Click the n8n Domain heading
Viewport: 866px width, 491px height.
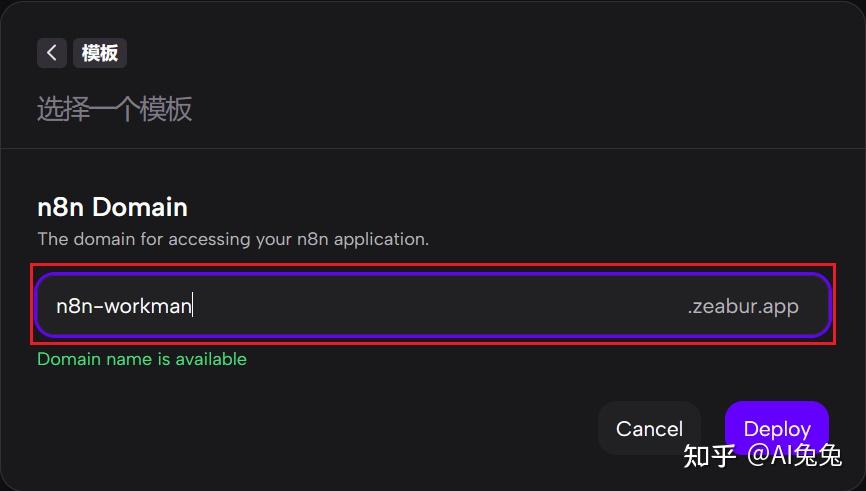click(112, 207)
